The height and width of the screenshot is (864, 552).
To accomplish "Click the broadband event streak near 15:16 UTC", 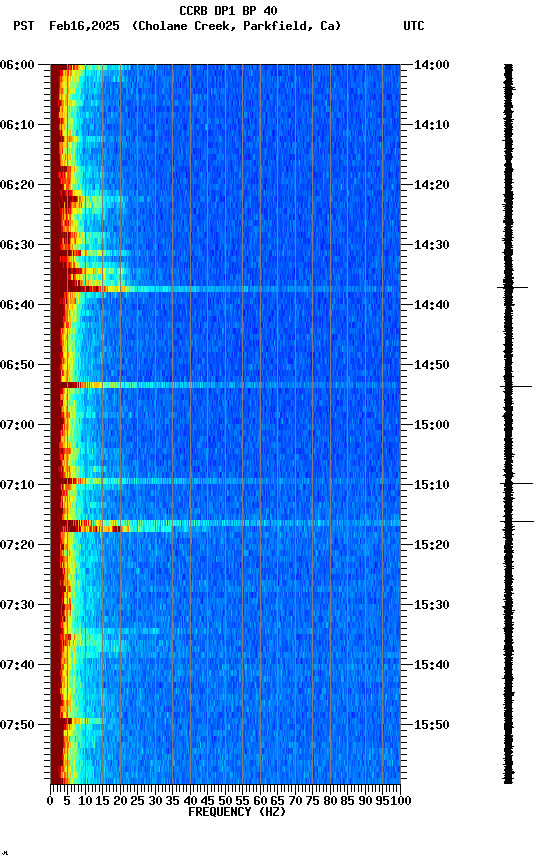I will tap(225, 523).
